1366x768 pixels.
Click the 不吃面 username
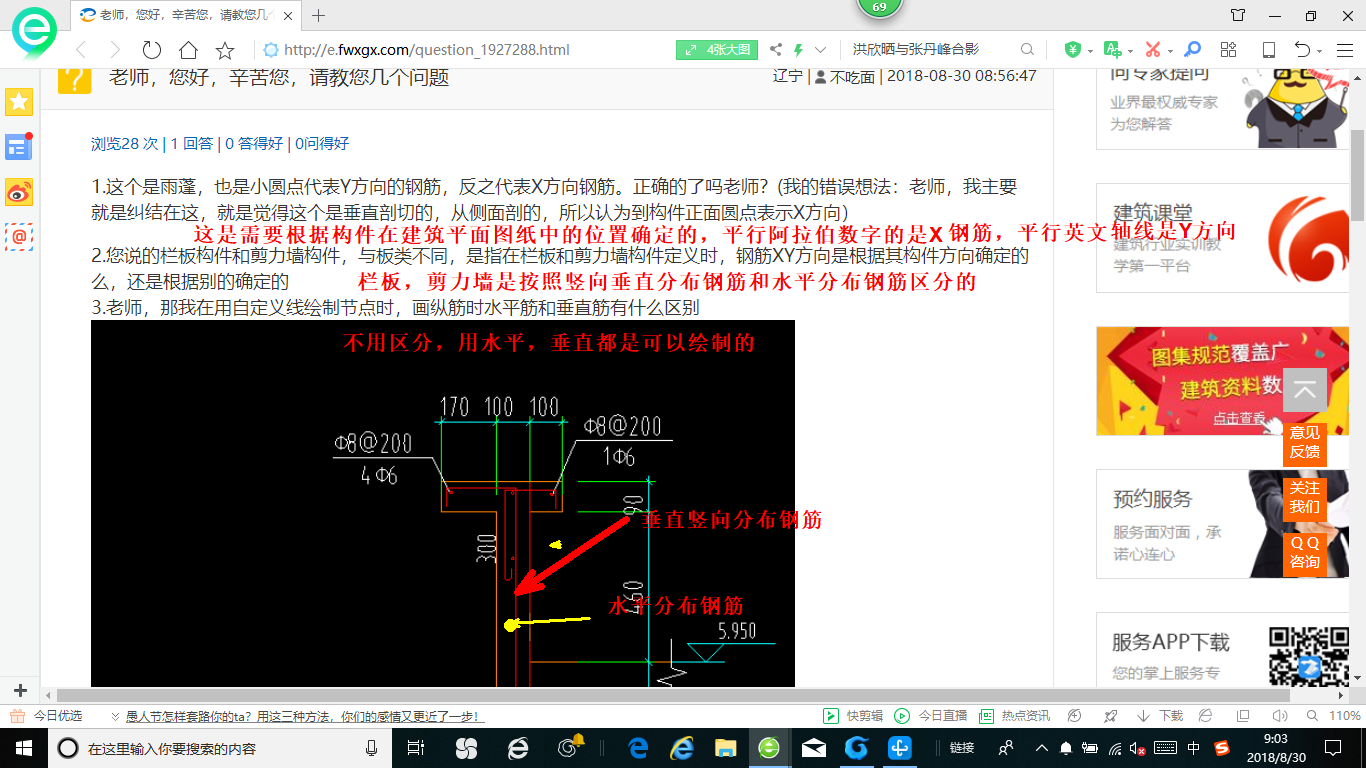click(852, 76)
